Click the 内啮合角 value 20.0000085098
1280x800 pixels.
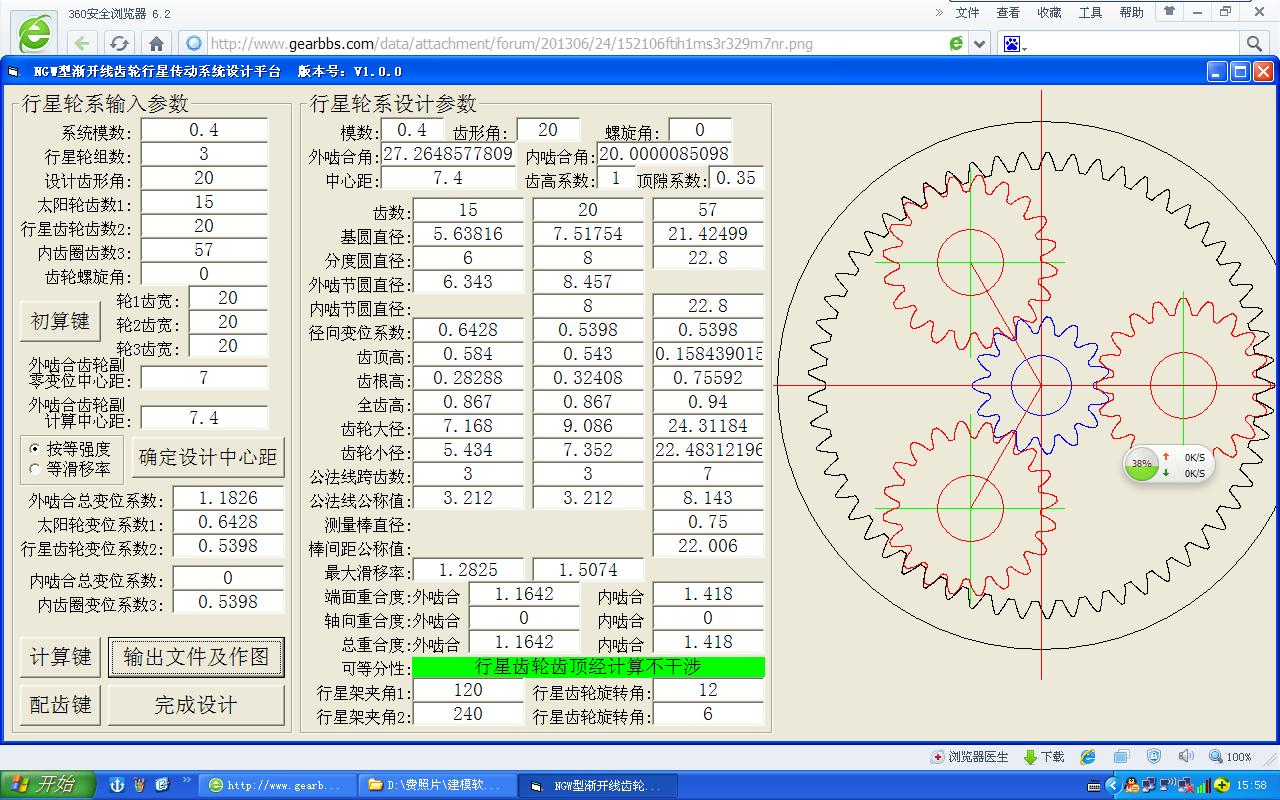(664, 154)
